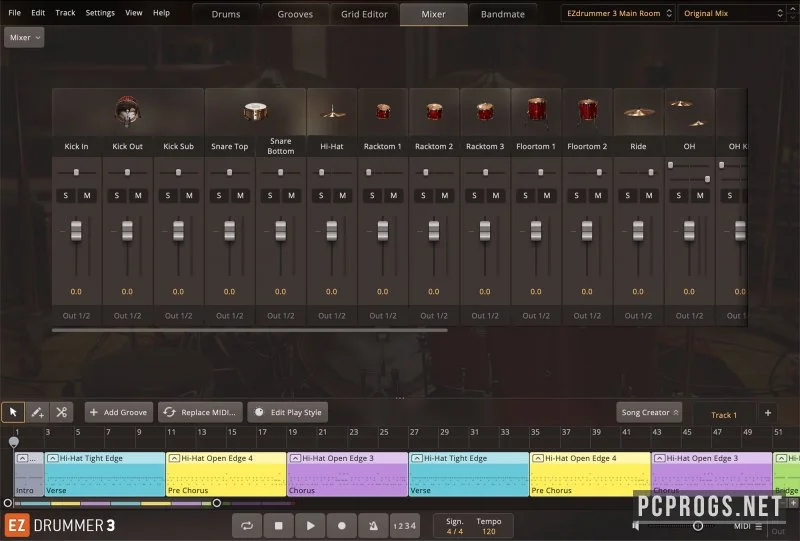
Task: Mute the OH channel
Action: [x=700, y=195]
